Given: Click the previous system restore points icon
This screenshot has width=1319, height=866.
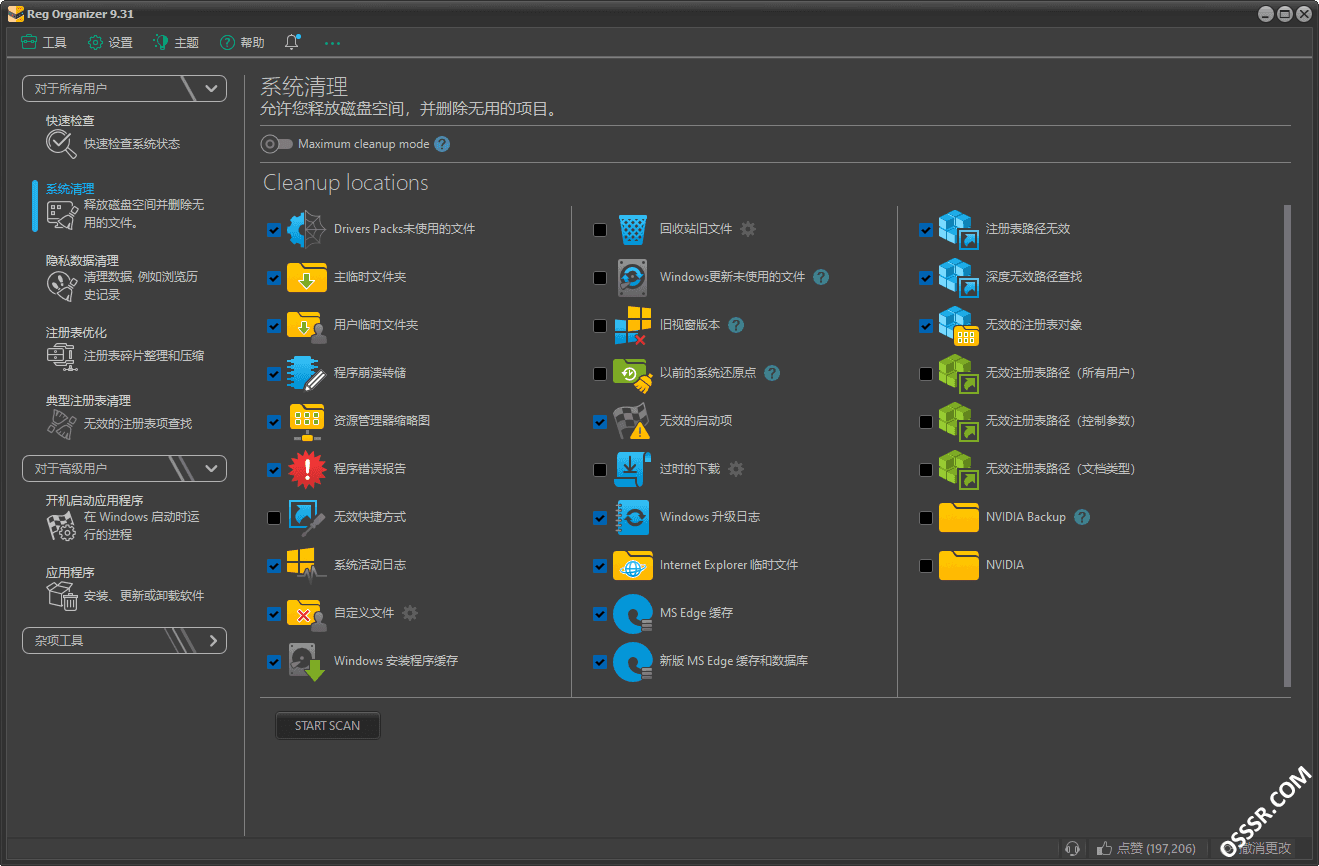Looking at the screenshot, I should (x=633, y=373).
